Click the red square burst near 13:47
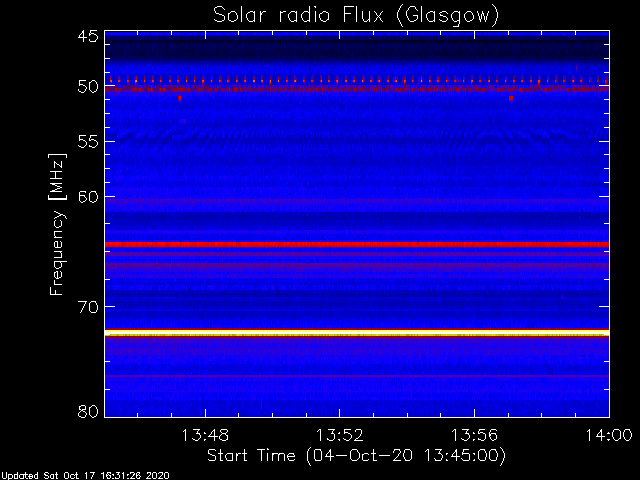This screenshot has width=640, height=480. point(180,98)
